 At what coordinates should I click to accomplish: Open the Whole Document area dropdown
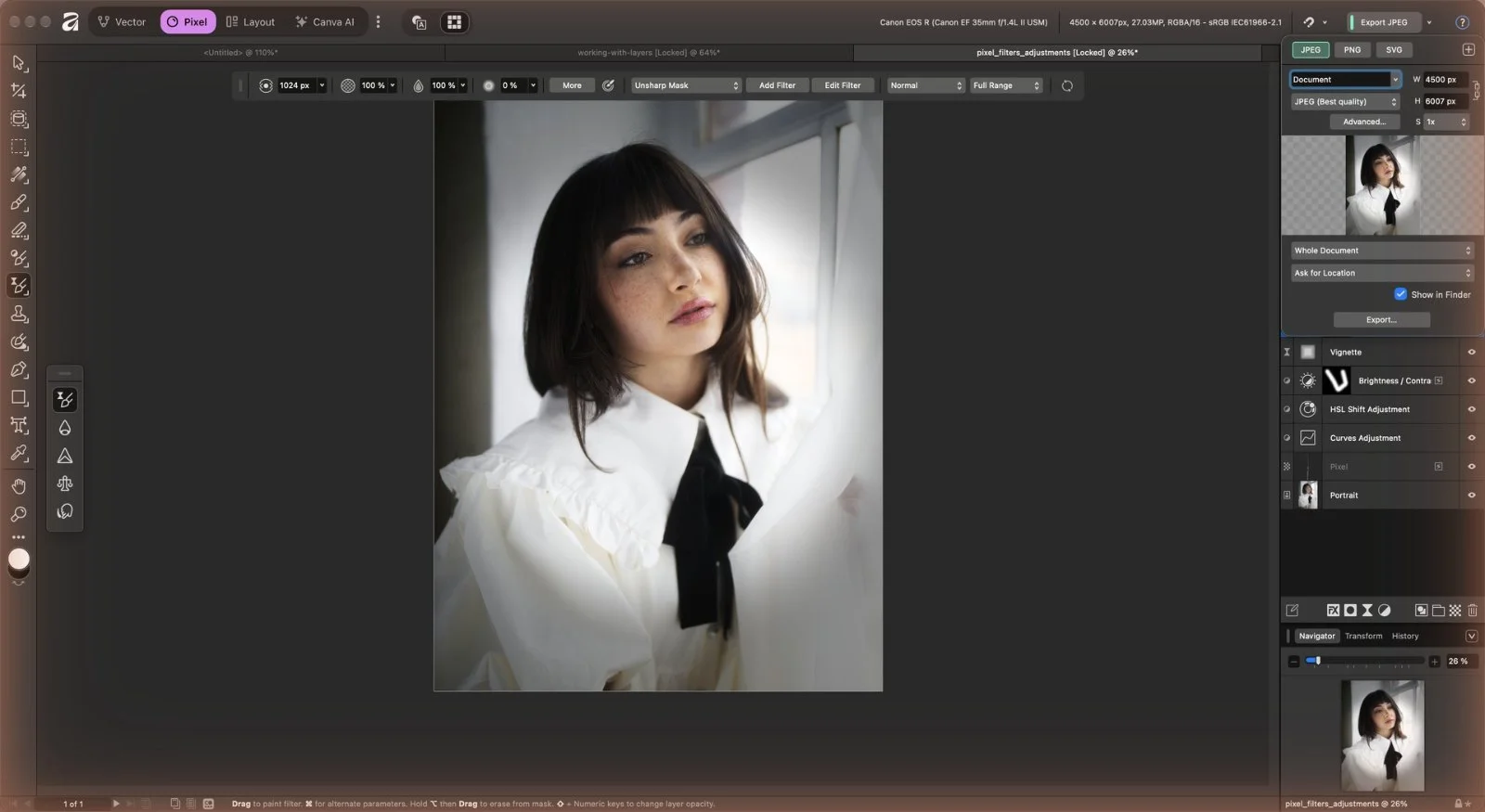1382,251
